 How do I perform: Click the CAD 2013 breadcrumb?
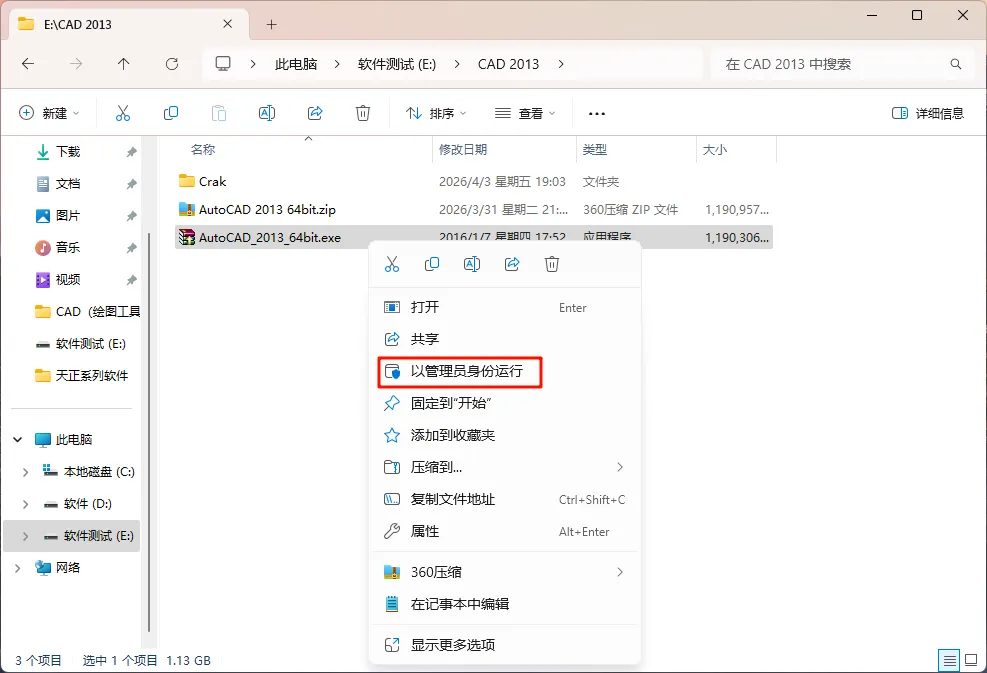pos(509,64)
